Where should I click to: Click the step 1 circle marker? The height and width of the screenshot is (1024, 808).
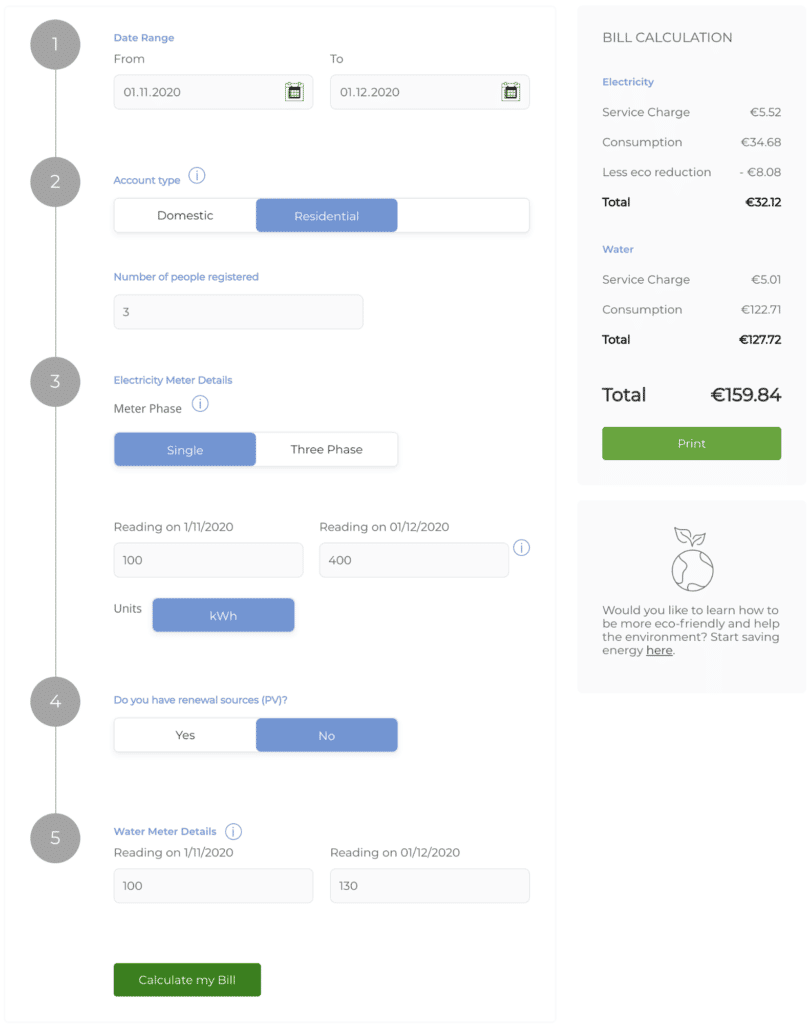[55, 44]
